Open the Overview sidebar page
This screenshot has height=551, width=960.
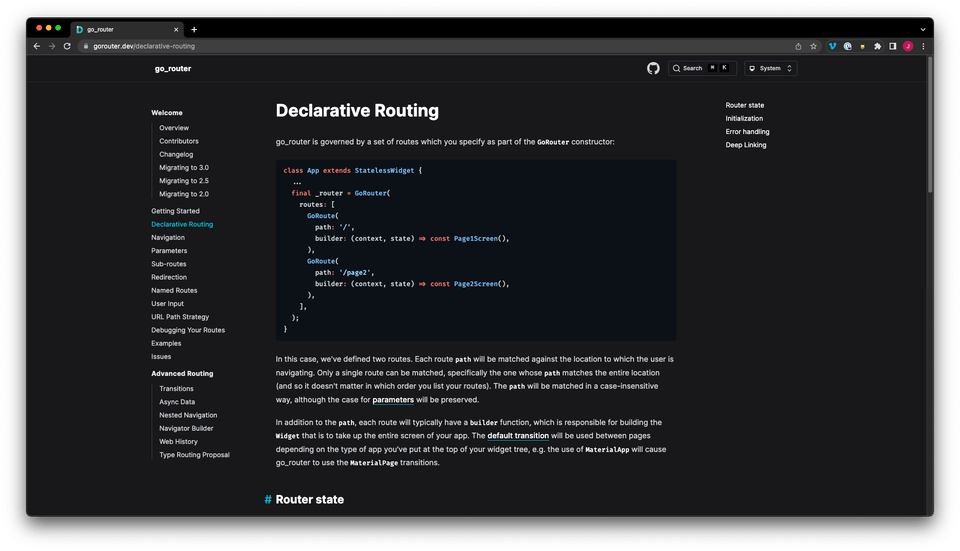click(x=174, y=128)
